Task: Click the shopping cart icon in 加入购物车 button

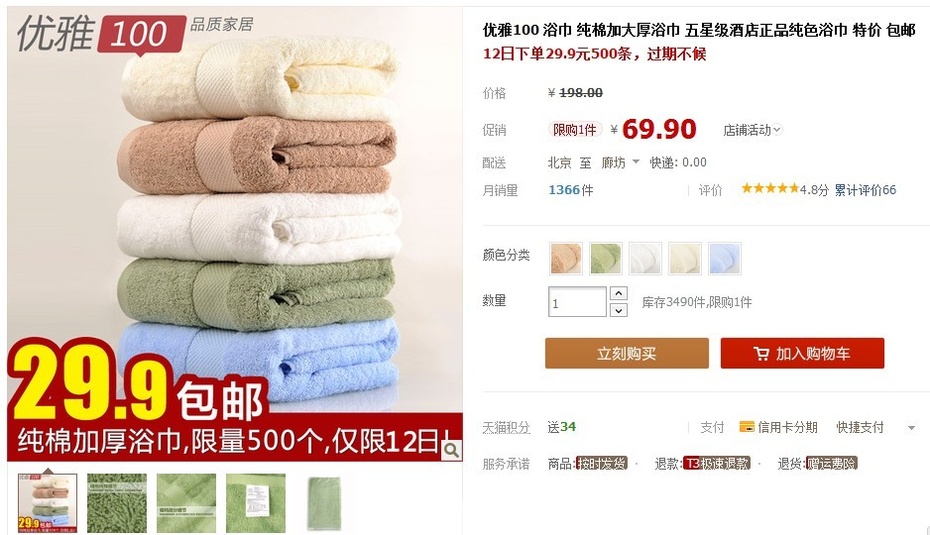Action: (x=761, y=354)
